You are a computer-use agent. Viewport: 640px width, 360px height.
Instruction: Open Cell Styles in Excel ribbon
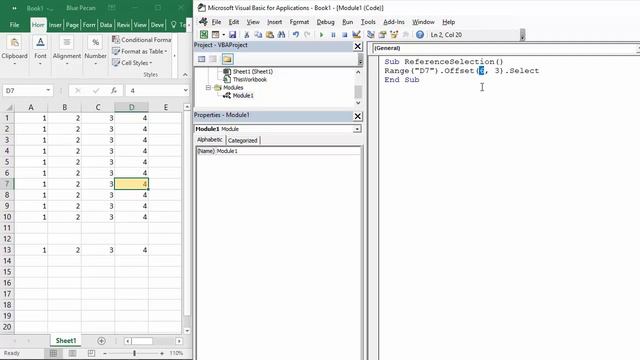tap(132, 63)
